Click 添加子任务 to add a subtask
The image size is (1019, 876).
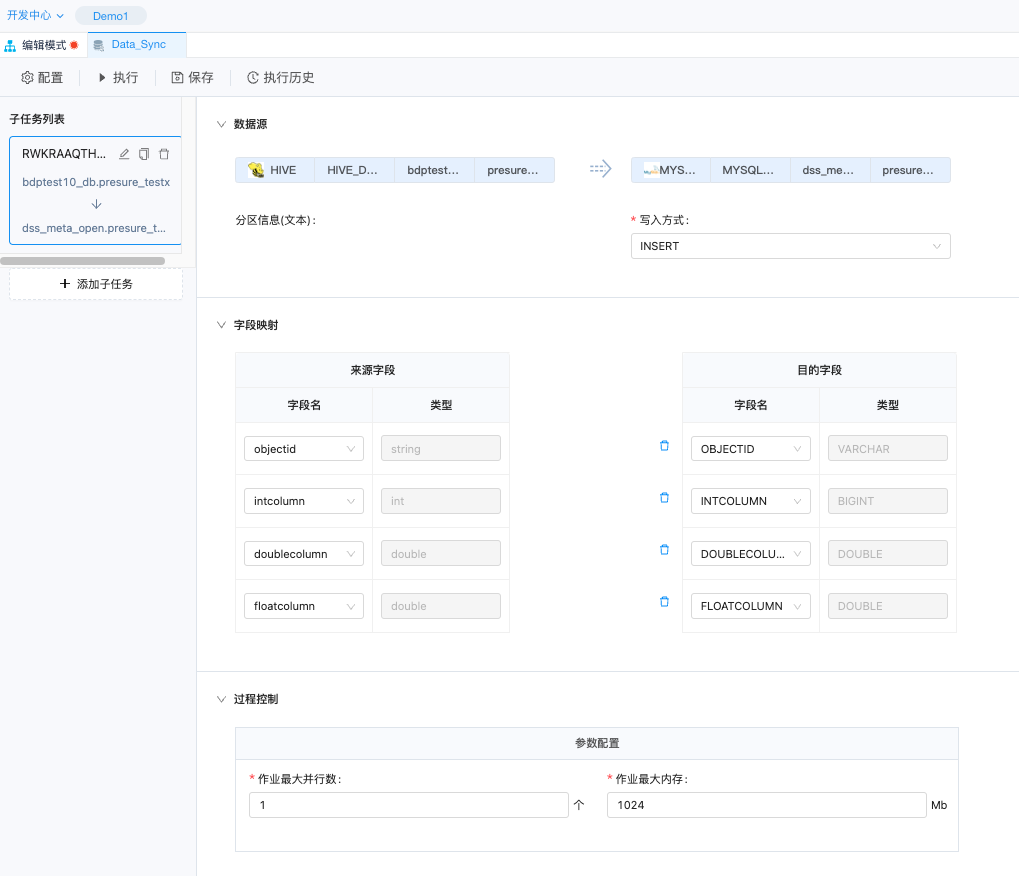tap(96, 284)
